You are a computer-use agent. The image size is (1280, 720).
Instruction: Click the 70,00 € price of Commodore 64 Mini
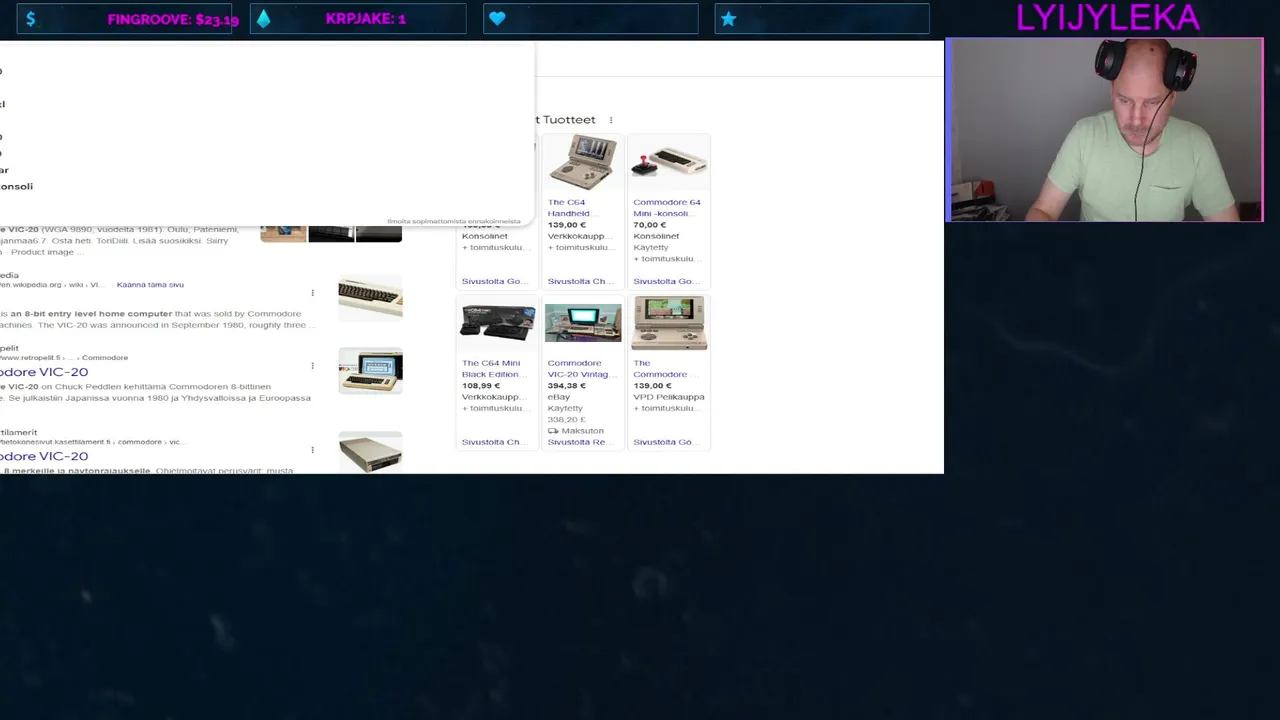[650, 225]
